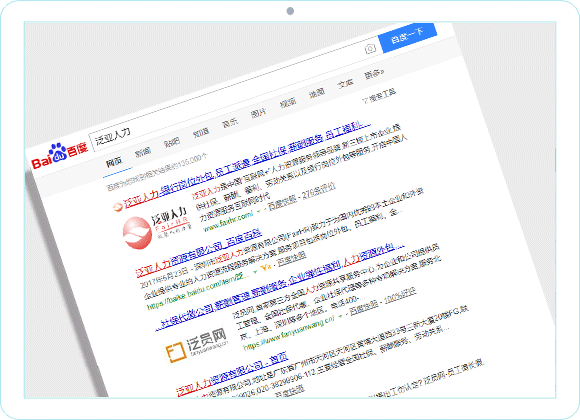Switch to the 地图 tab
The image size is (580, 420).
(317, 93)
